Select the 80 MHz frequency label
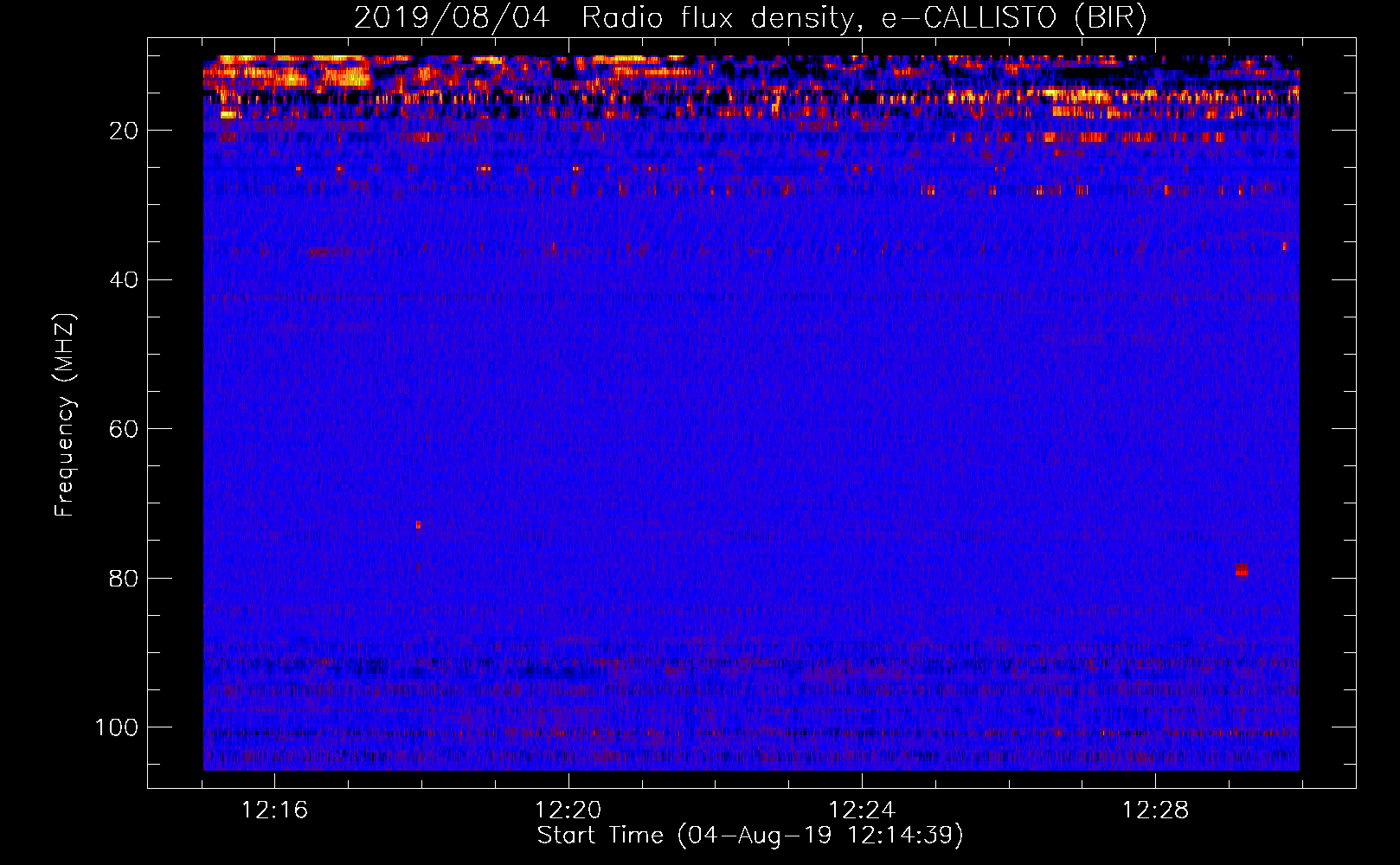This screenshot has width=1400, height=865. [124, 579]
